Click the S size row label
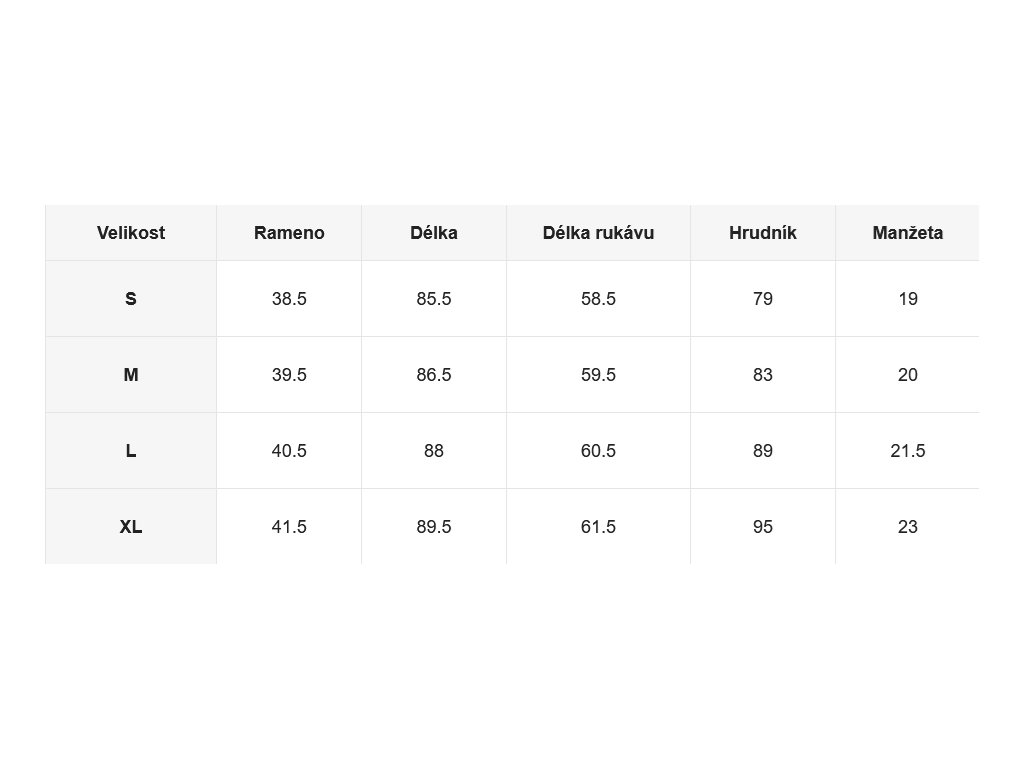 (131, 299)
